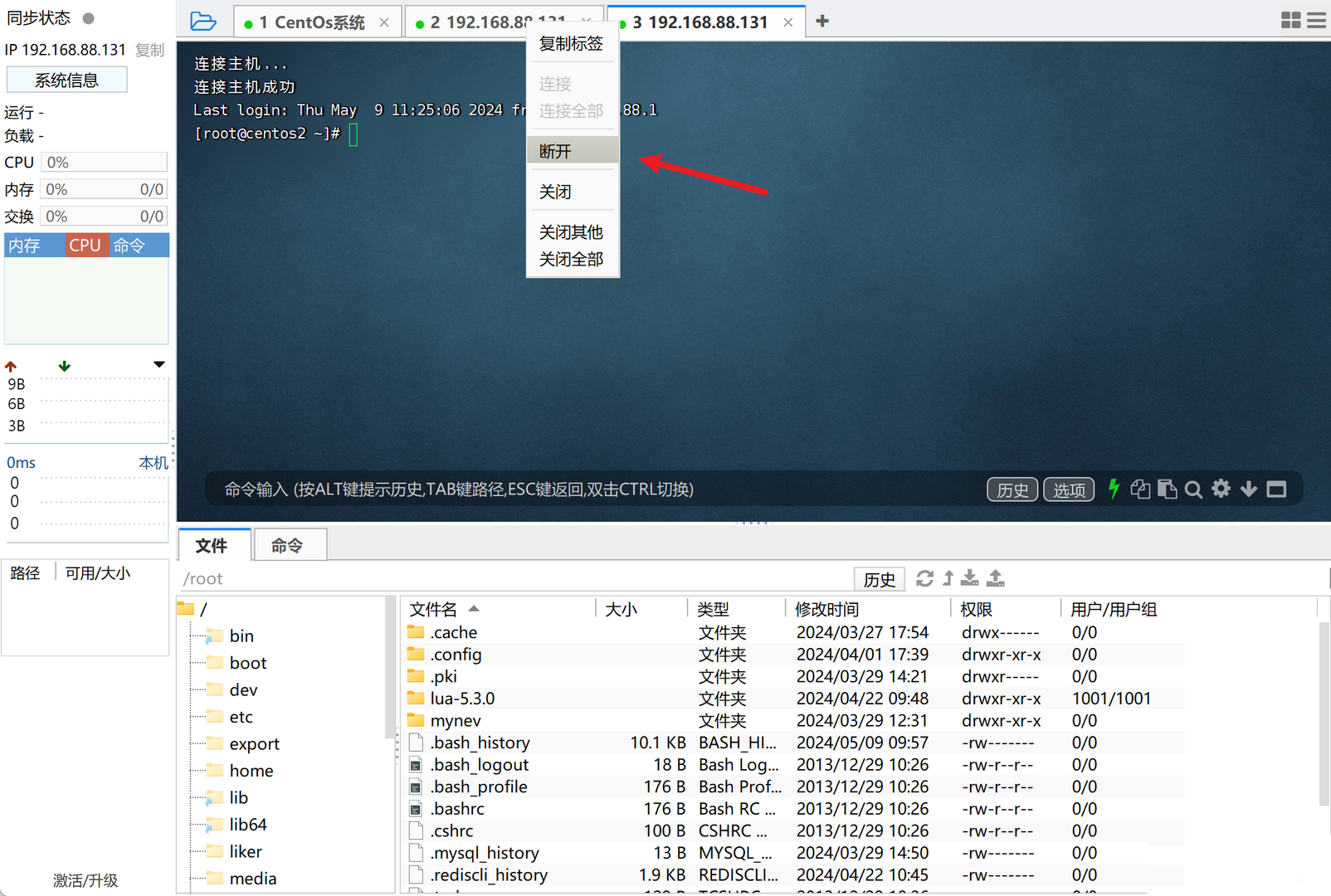Choose 断开 from the context menu
The width and height of the screenshot is (1331, 896).
pos(573,151)
